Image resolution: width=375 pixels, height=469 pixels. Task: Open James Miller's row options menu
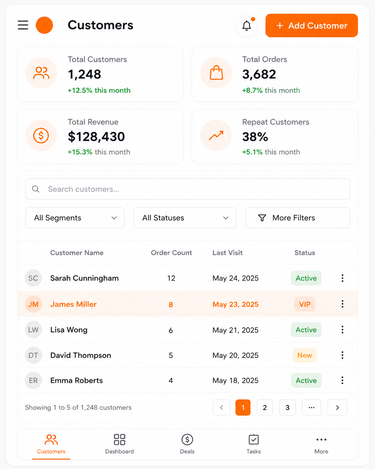click(x=342, y=304)
